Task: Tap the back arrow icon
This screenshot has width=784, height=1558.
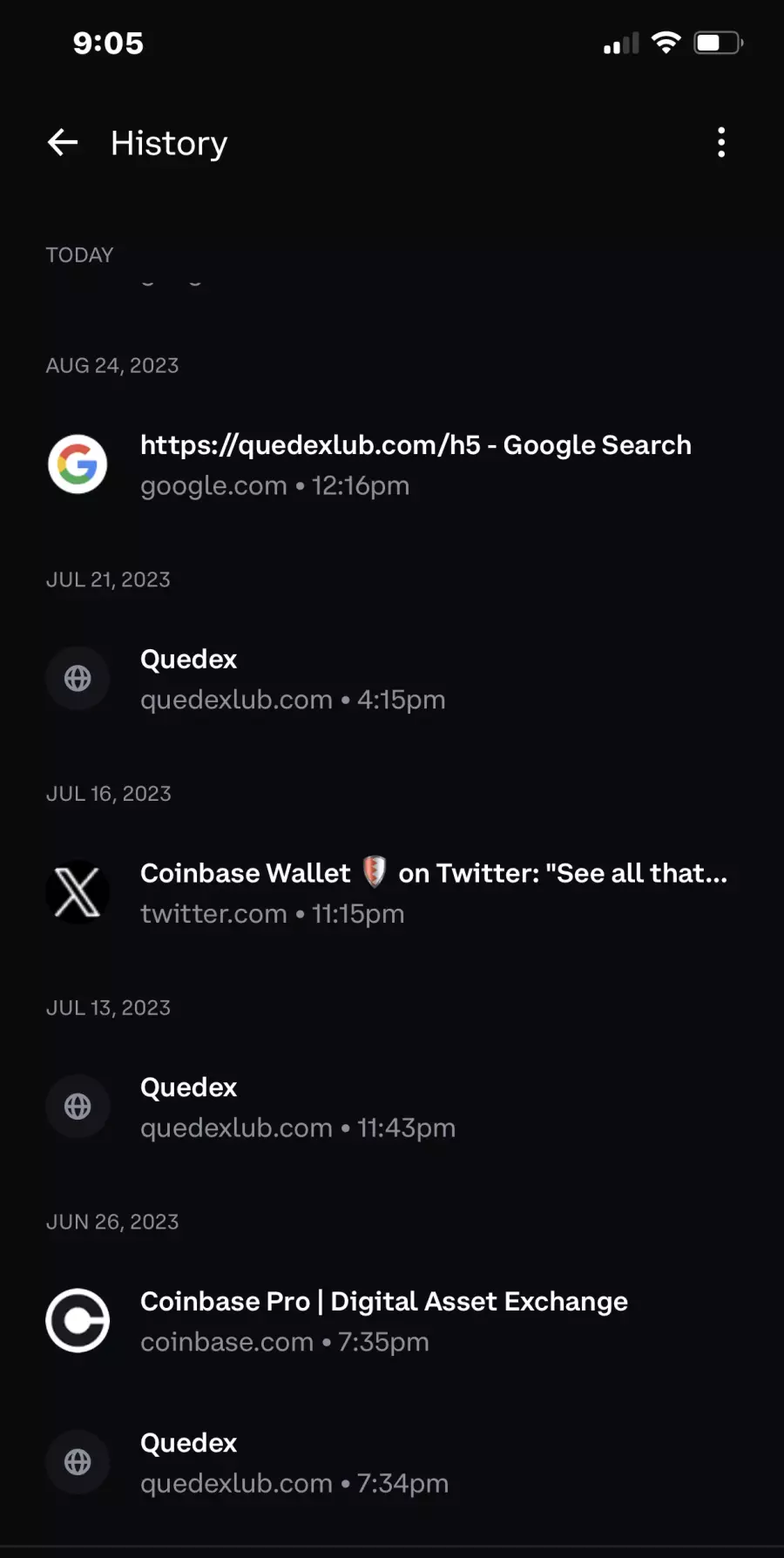Action: [63, 142]
